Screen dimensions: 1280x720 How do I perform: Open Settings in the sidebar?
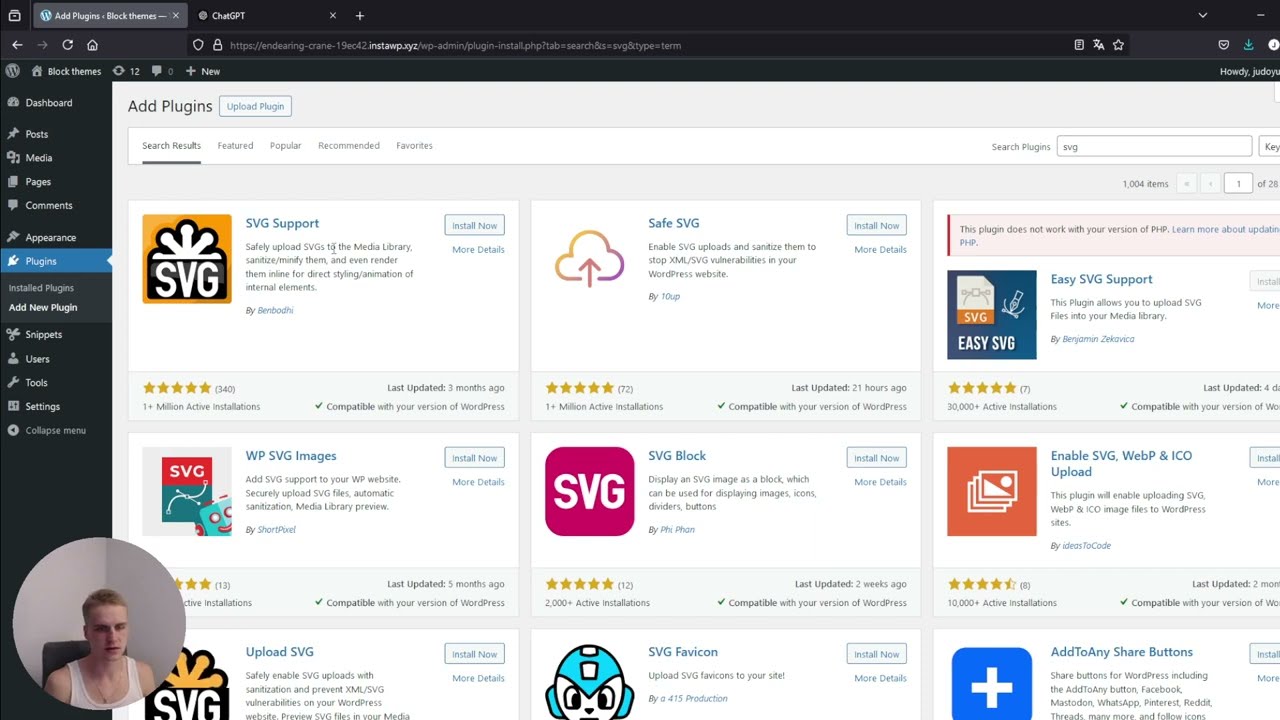coord(43,407)
